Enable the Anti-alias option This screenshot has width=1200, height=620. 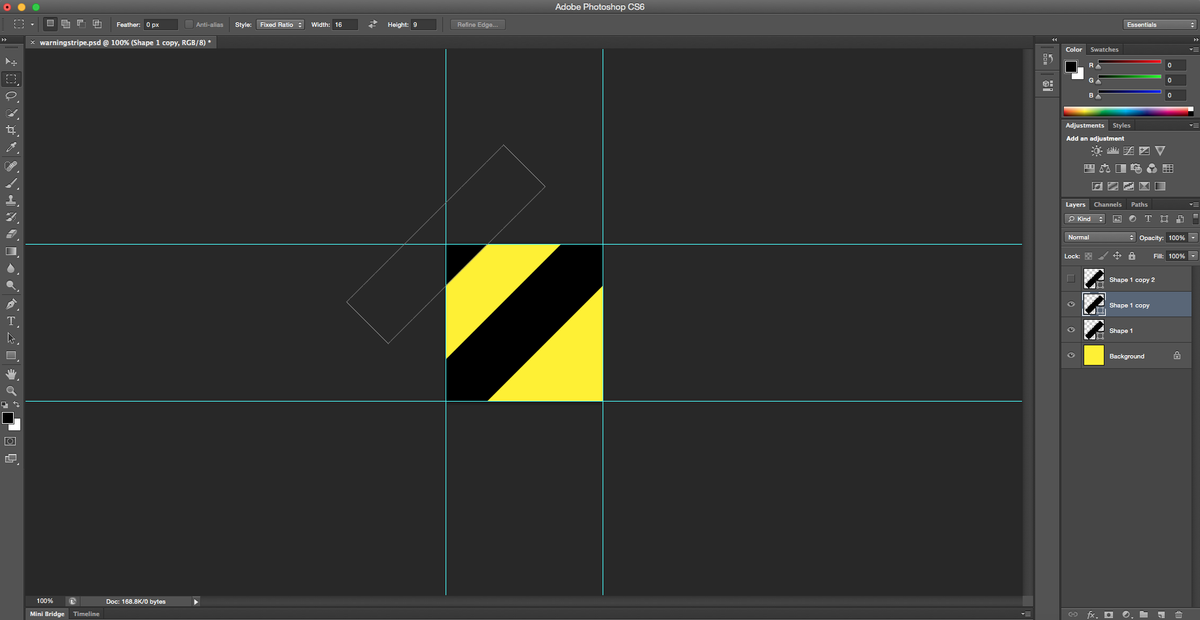point(190,24)
